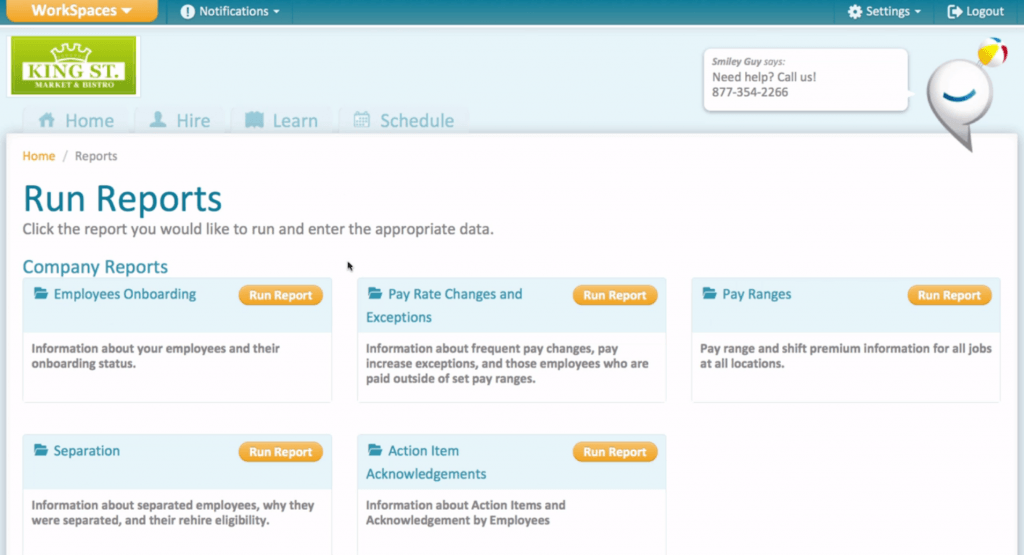Image resolution: width=1024 pixels, height=555 pixels.
Task: Click the Pay Rate Changes folder icon
Action: coord(375,293)
